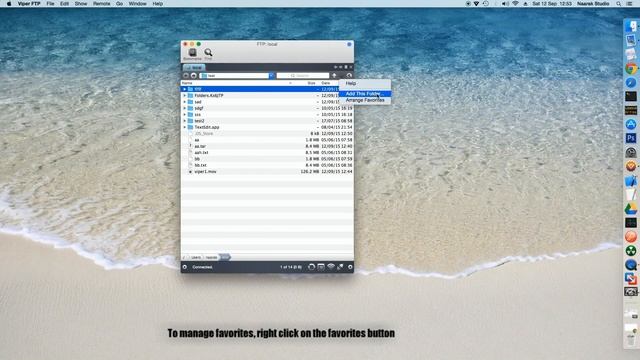Select the local tab in the tab bar
Screen dimensions: 640x360
194,67
